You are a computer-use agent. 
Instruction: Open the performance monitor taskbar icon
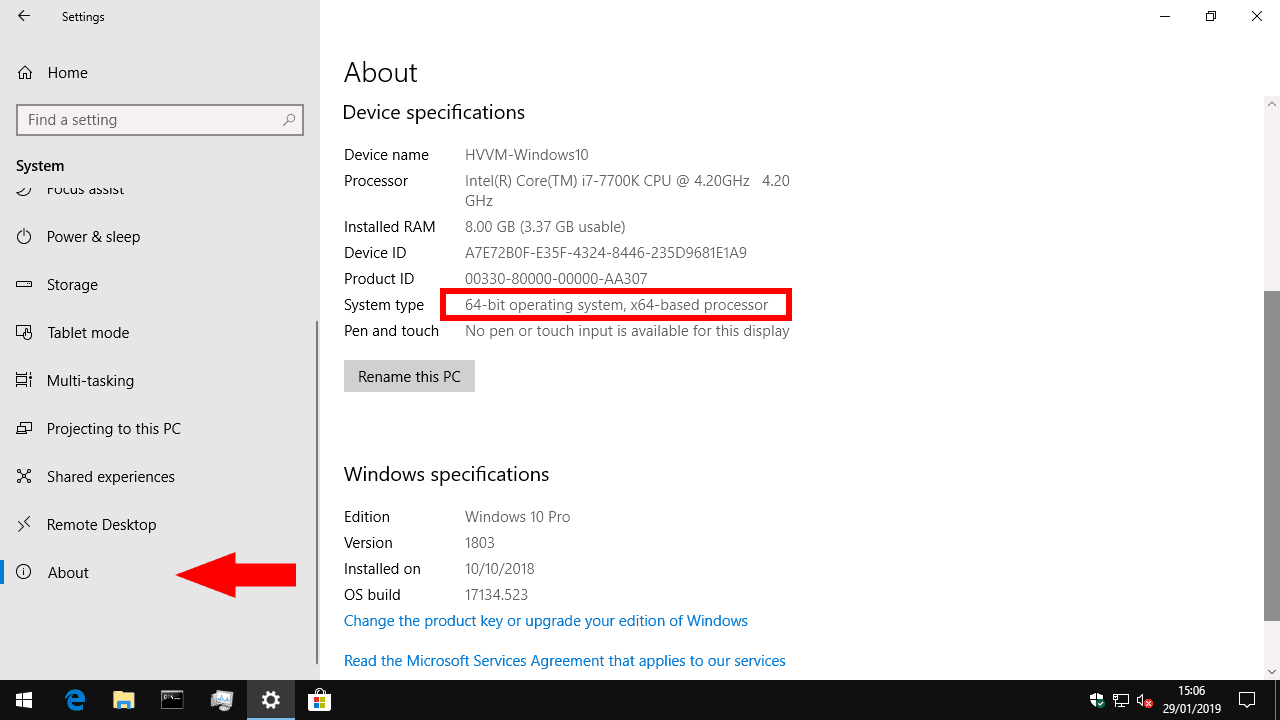click(221, 700)
